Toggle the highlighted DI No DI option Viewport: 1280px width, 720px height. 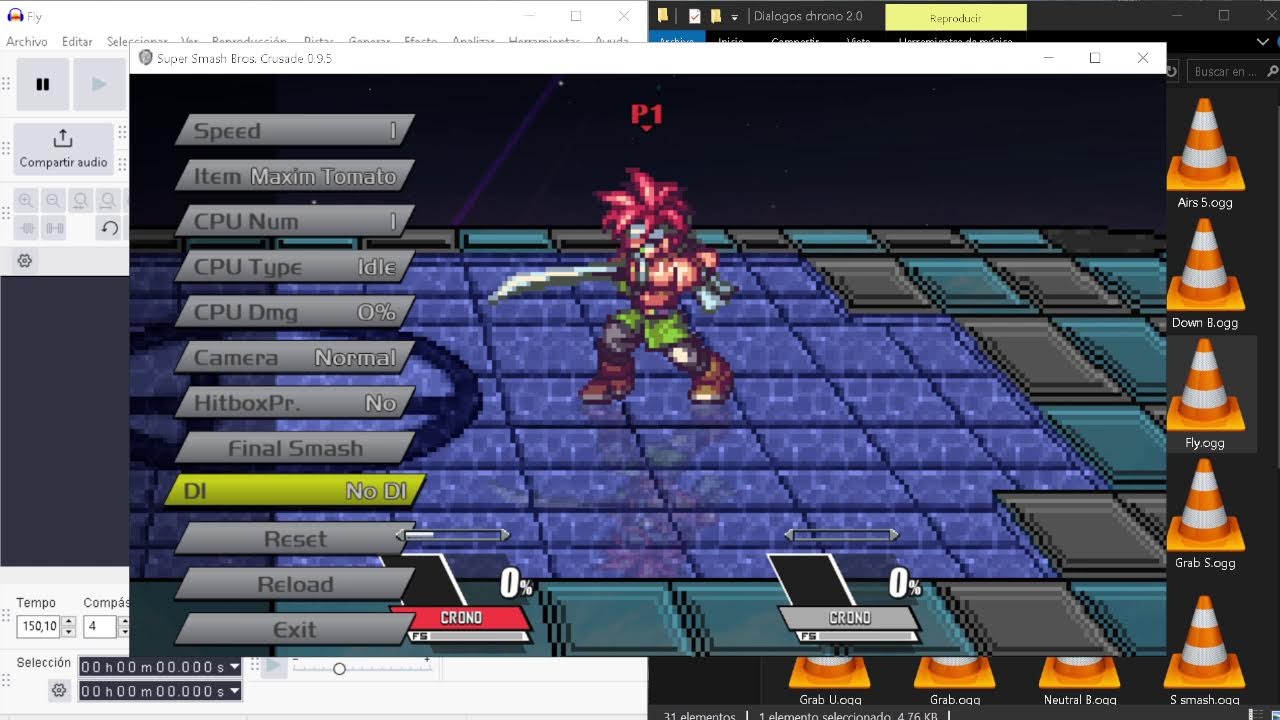coord(295,491)
